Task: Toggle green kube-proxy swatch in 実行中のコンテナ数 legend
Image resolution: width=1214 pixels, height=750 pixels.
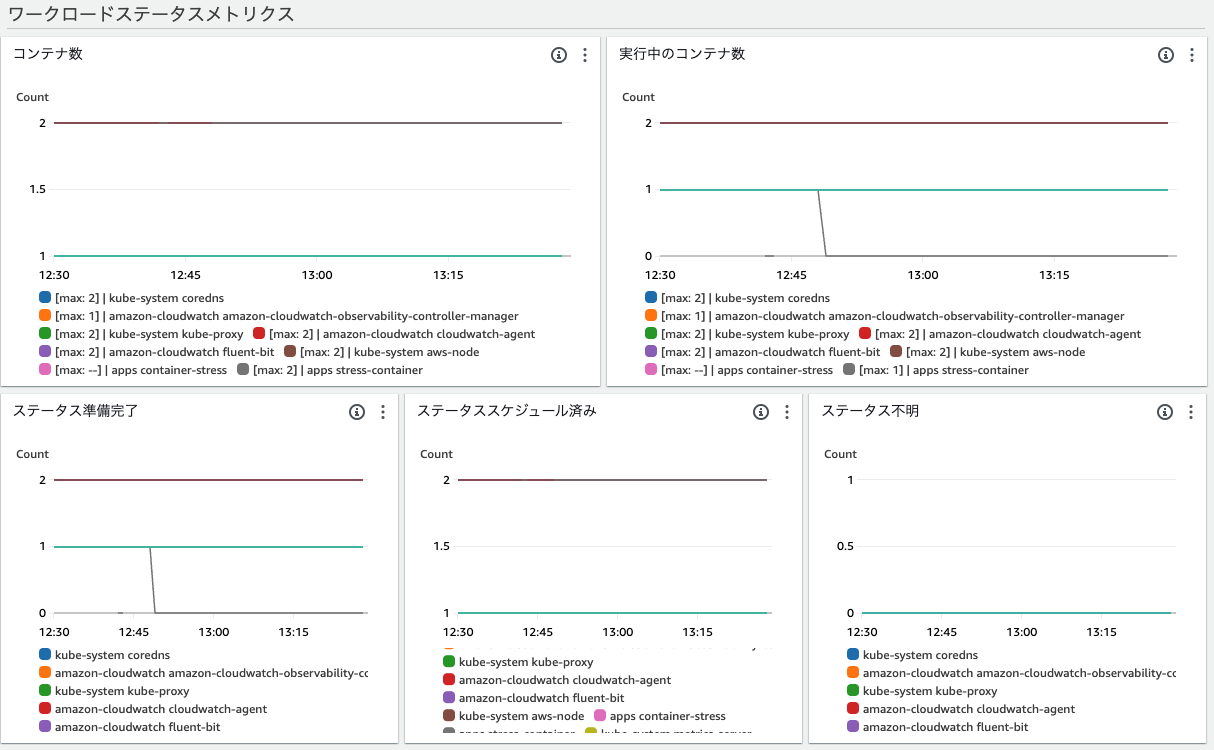Action: click(x=651, y=334)
